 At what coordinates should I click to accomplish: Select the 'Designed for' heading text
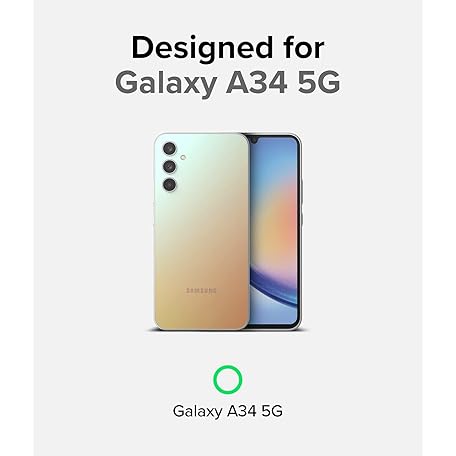(x=228, y=49)
